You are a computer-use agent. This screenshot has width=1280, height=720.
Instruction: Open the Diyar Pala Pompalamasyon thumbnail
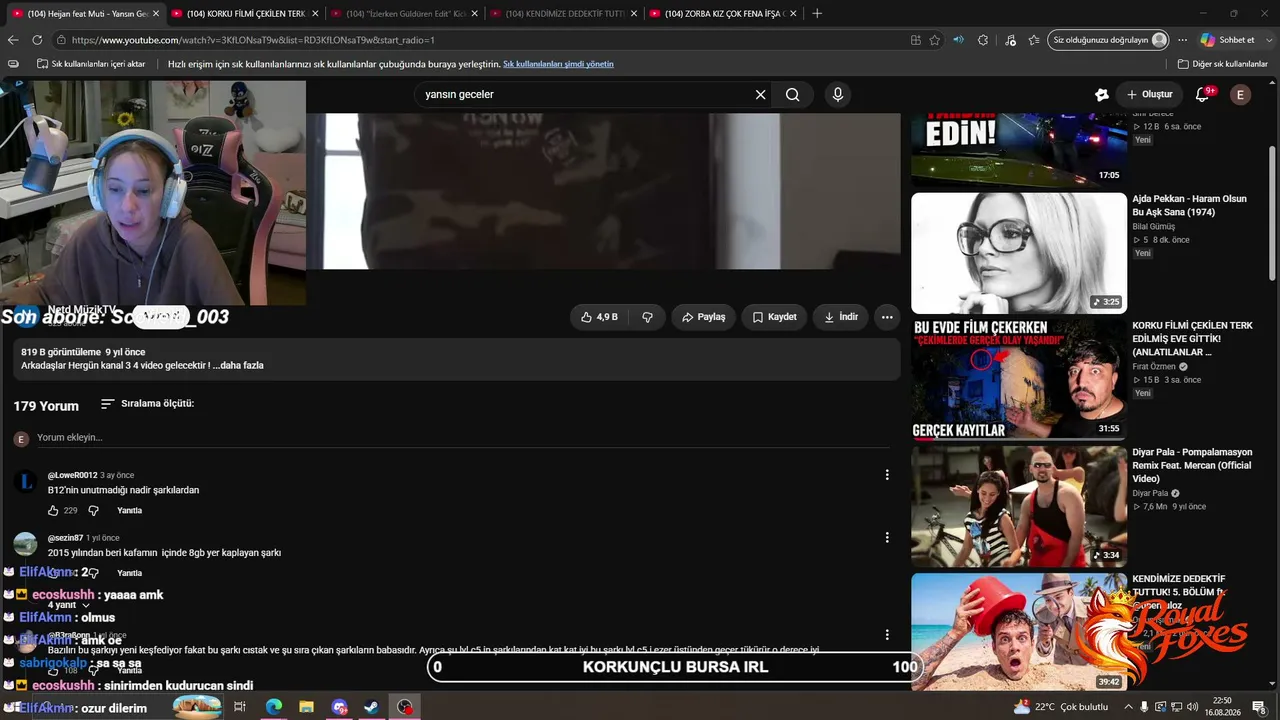coord(1019,506)
